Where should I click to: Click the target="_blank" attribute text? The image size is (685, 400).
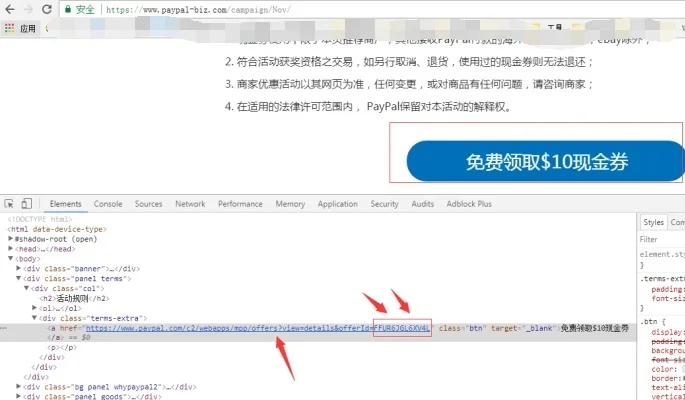[x=523, y=328]
